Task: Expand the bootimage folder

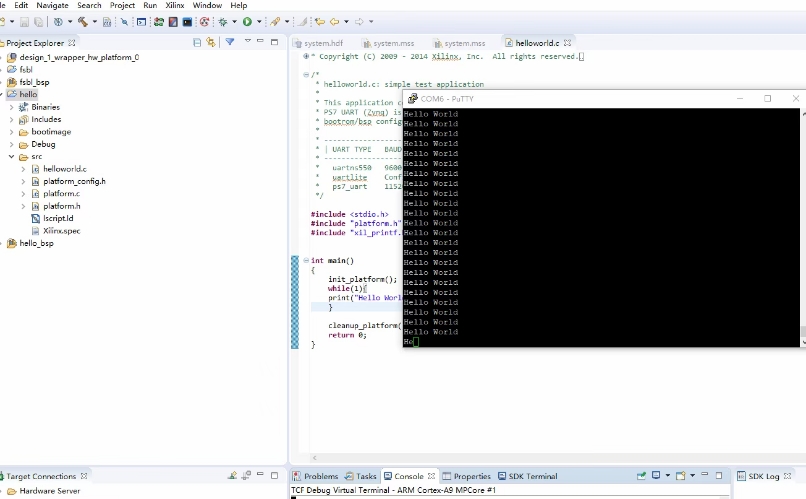Action: click(12, 132)
